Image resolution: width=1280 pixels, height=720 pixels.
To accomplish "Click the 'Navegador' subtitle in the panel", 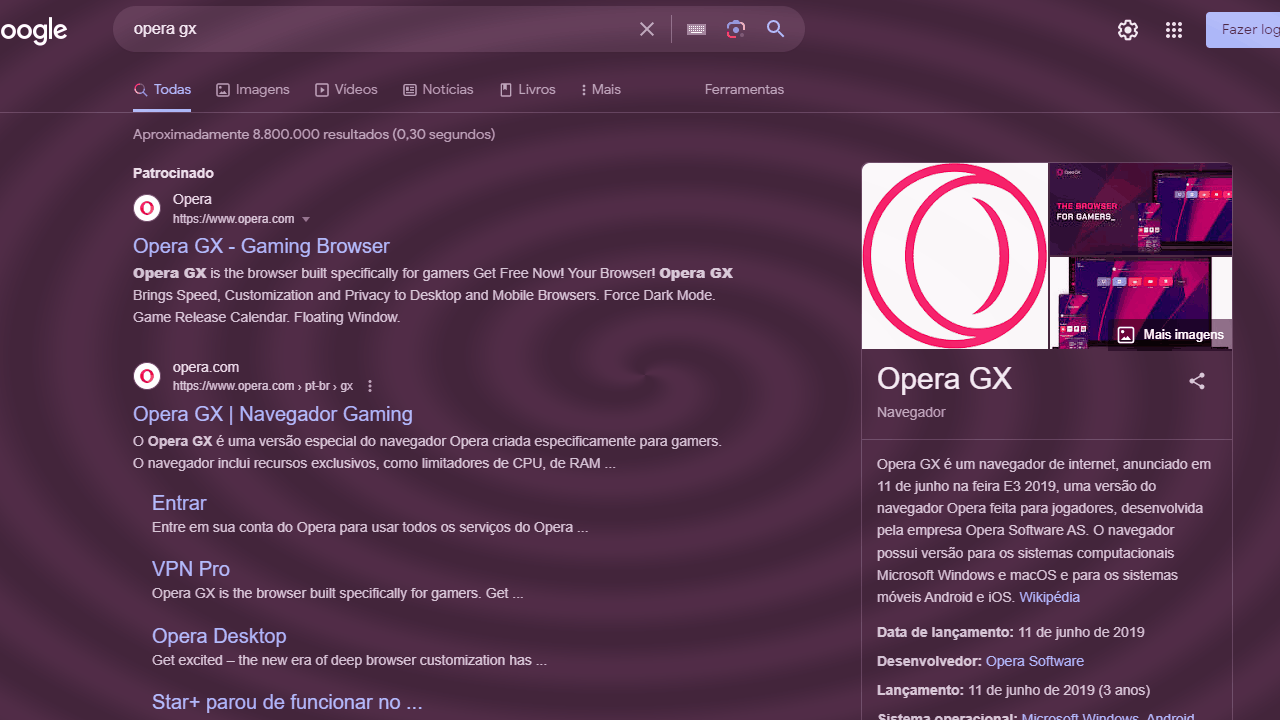I will [x=911, y=412].
